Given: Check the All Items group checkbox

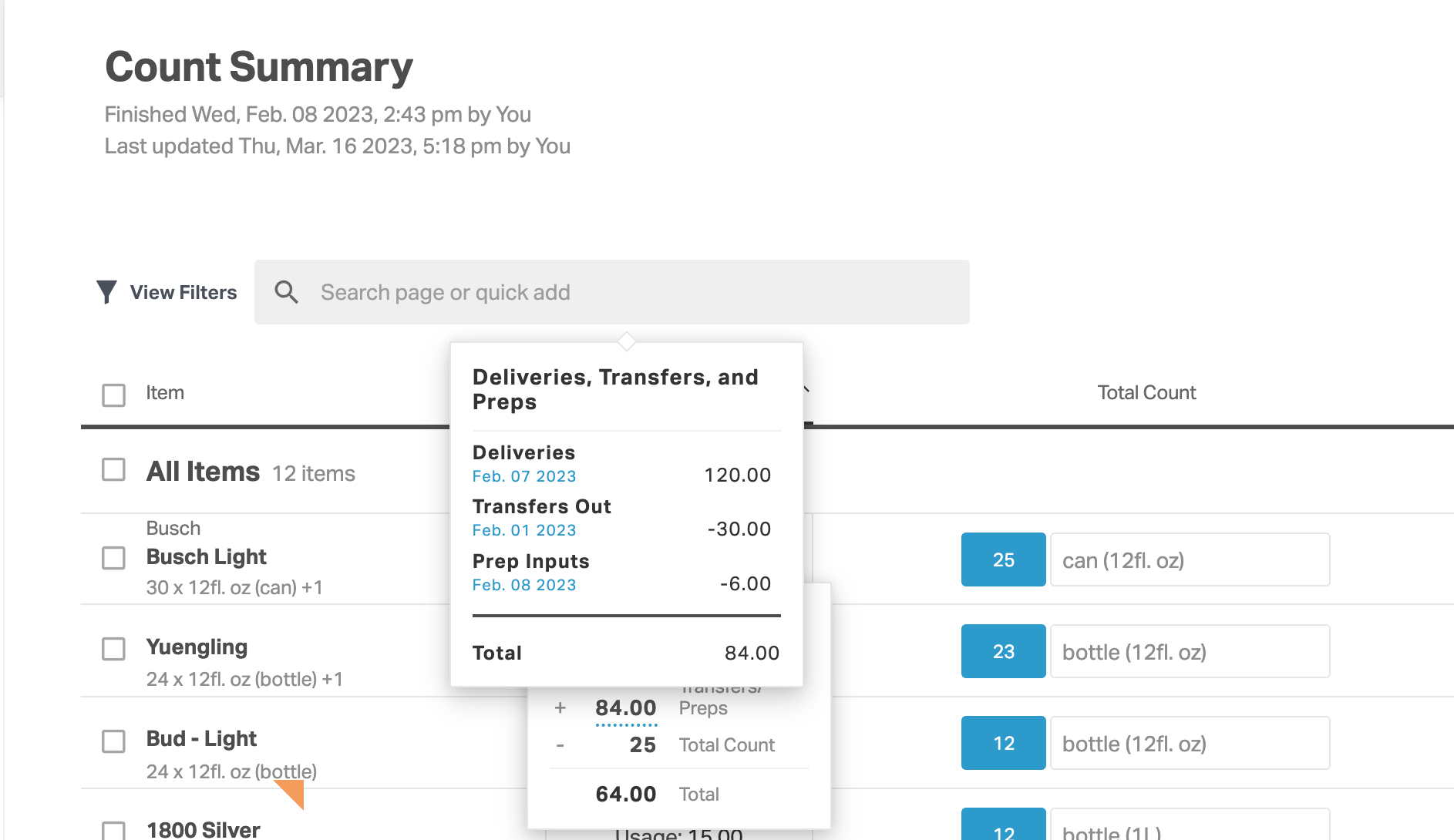Looking at the screenshot, I should (x=114, y=469).
